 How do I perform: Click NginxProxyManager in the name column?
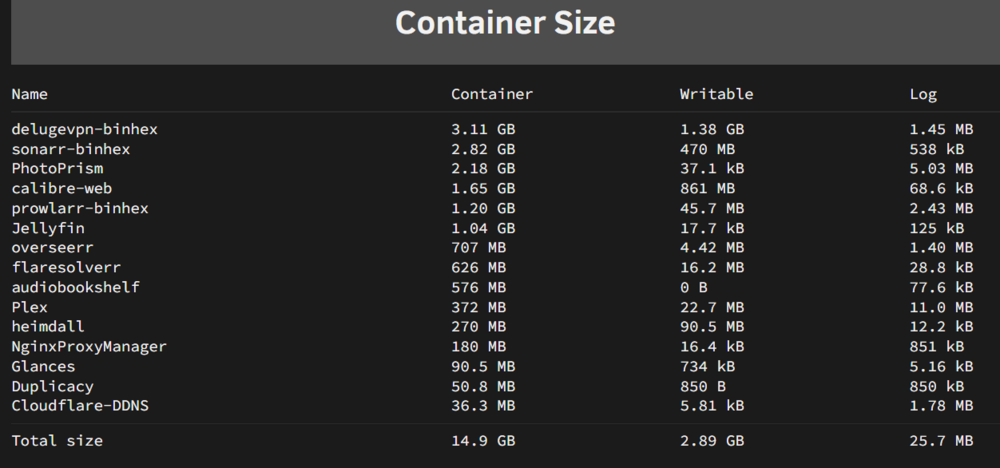click(89, 347)
